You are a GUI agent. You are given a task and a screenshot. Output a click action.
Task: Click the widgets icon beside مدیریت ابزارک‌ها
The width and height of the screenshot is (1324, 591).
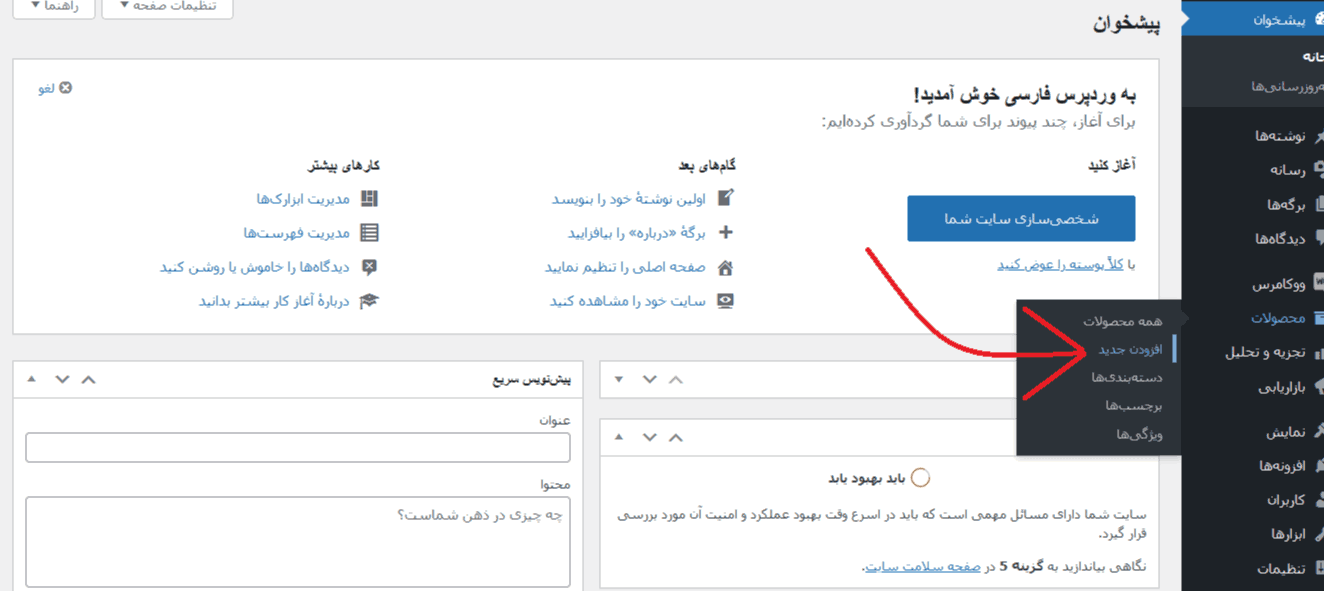tap(369, 199)
